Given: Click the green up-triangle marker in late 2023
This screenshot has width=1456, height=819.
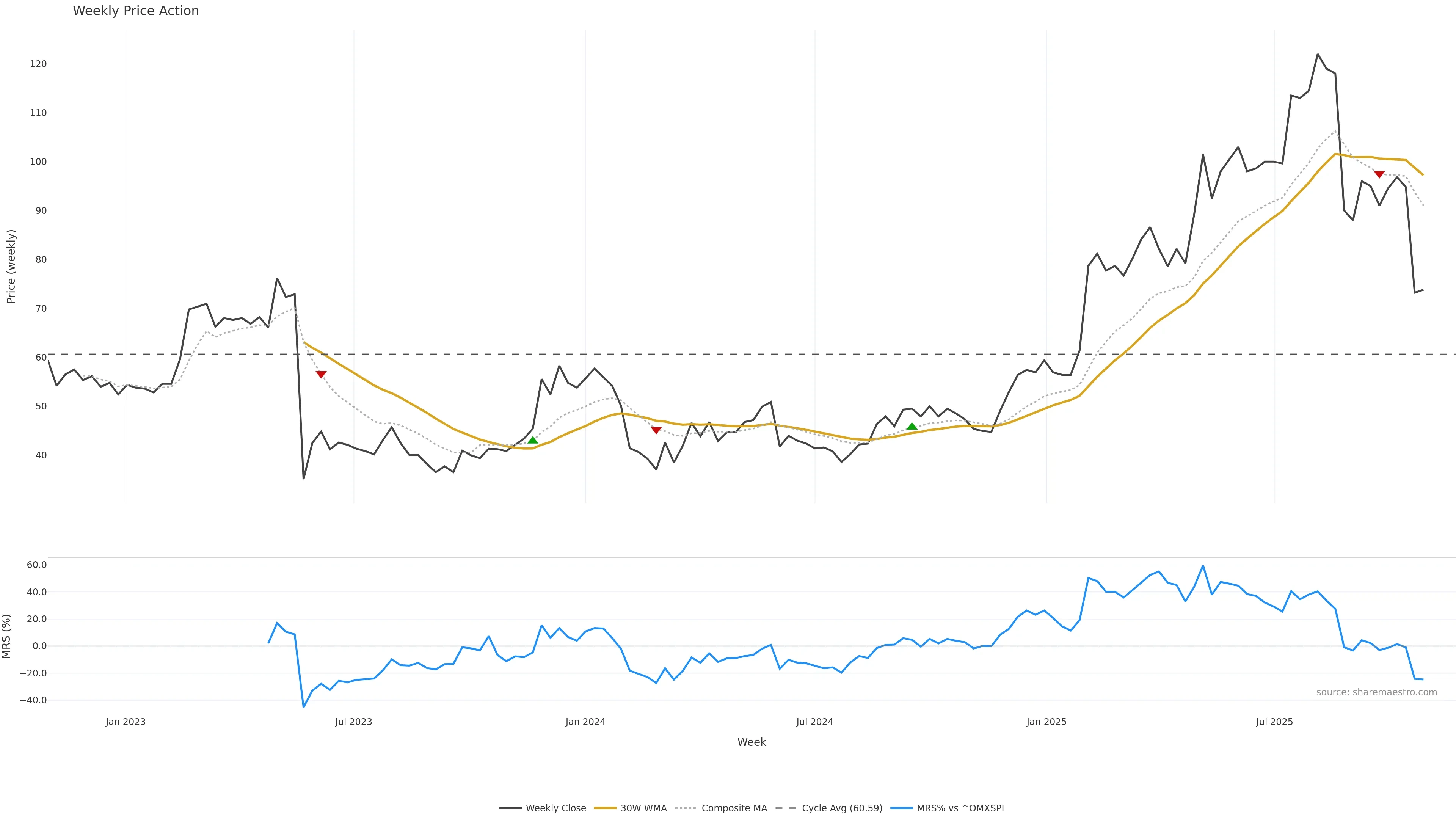Looking at the screenshot, I should [x=532, y=440].
